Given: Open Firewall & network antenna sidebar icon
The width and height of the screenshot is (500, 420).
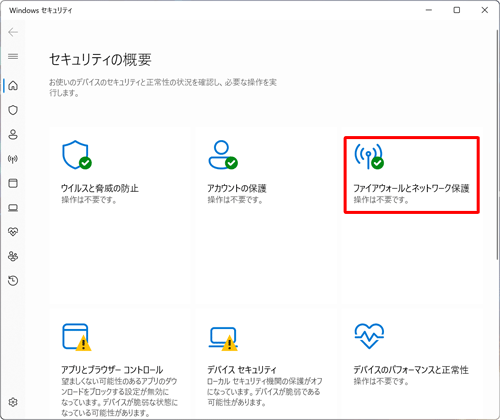Looking at the screenshot, I should click(x=13, y=159).
